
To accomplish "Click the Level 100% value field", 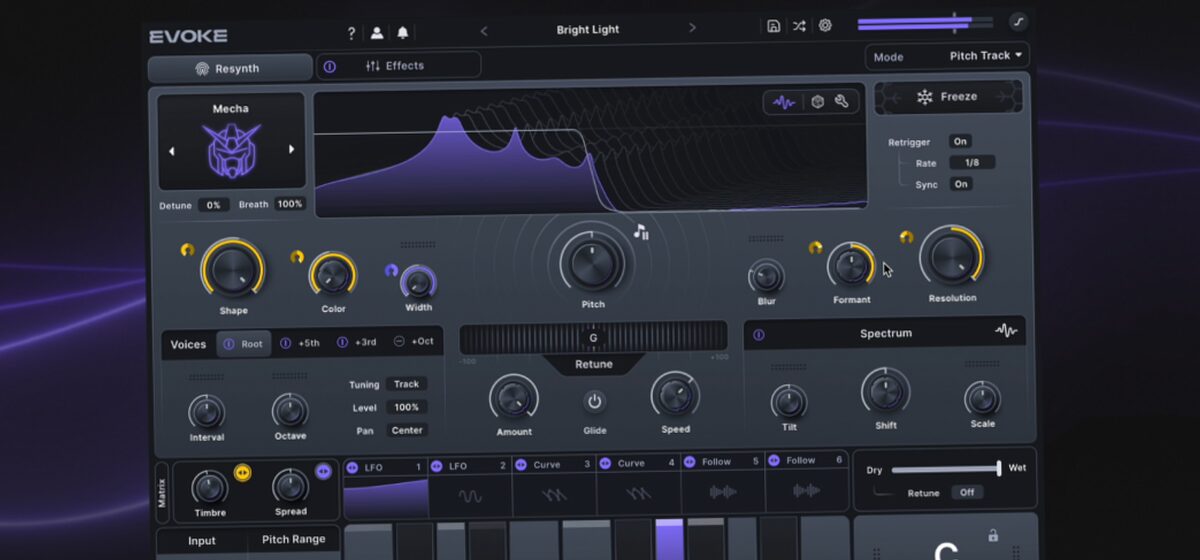I will [x=407, y=407].
